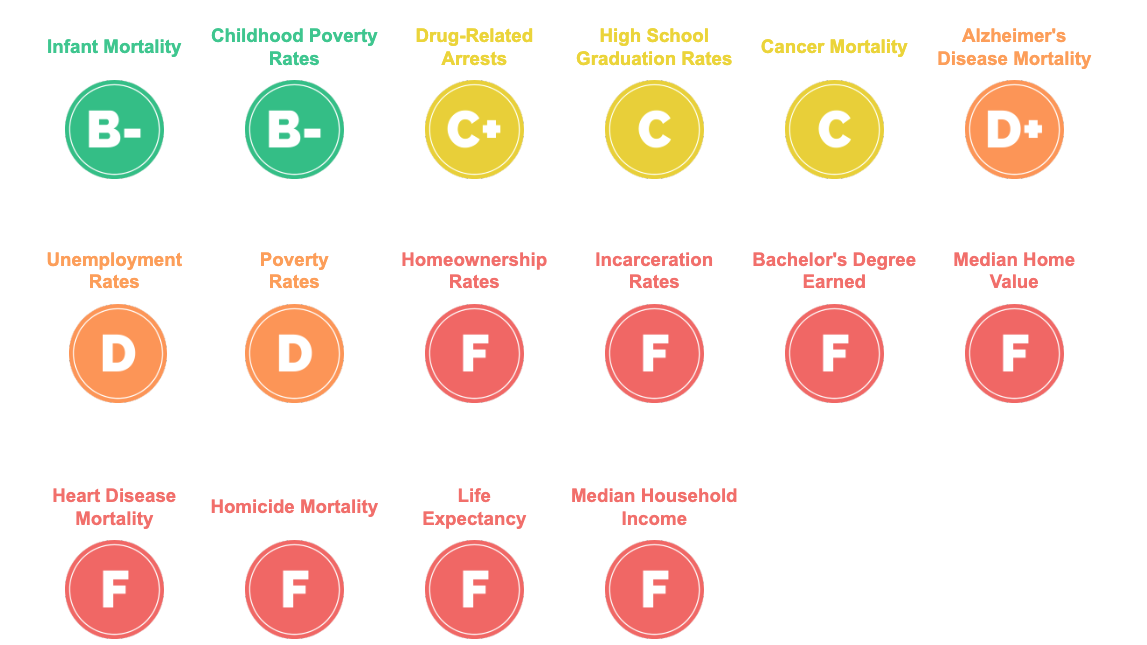Open the Heart Disease Mortality F grade circle
This screenshot has height=645, width=1147.
tap(114, 590)
